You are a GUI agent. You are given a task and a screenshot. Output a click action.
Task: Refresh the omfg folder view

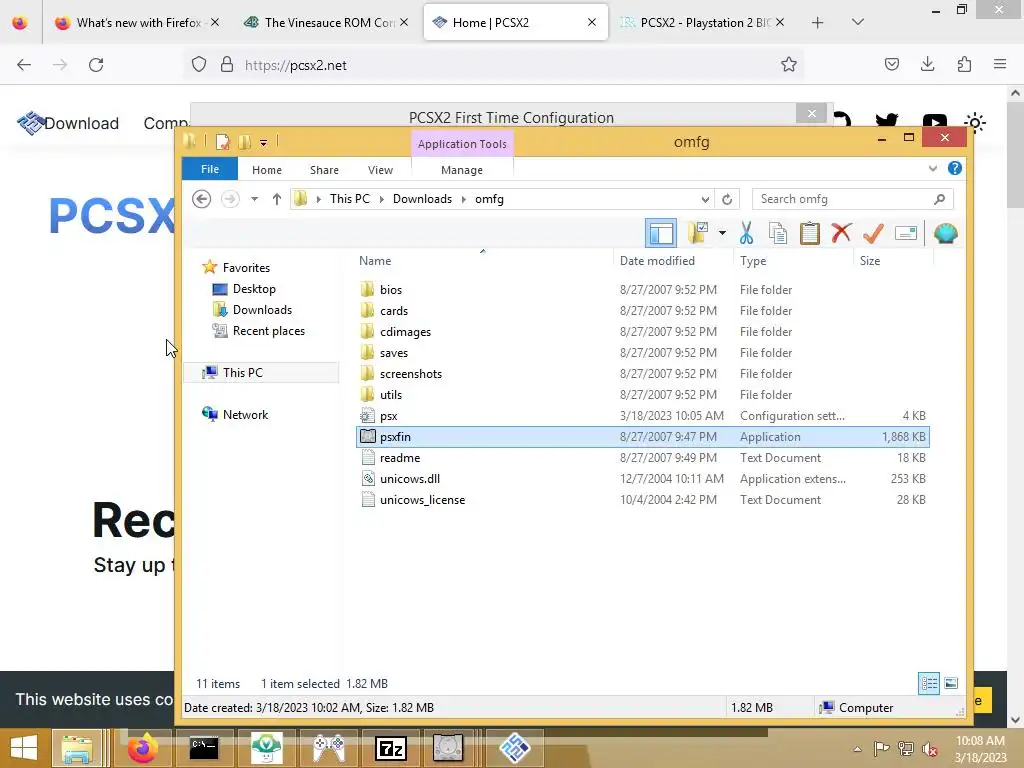click(x=727, y=199)
